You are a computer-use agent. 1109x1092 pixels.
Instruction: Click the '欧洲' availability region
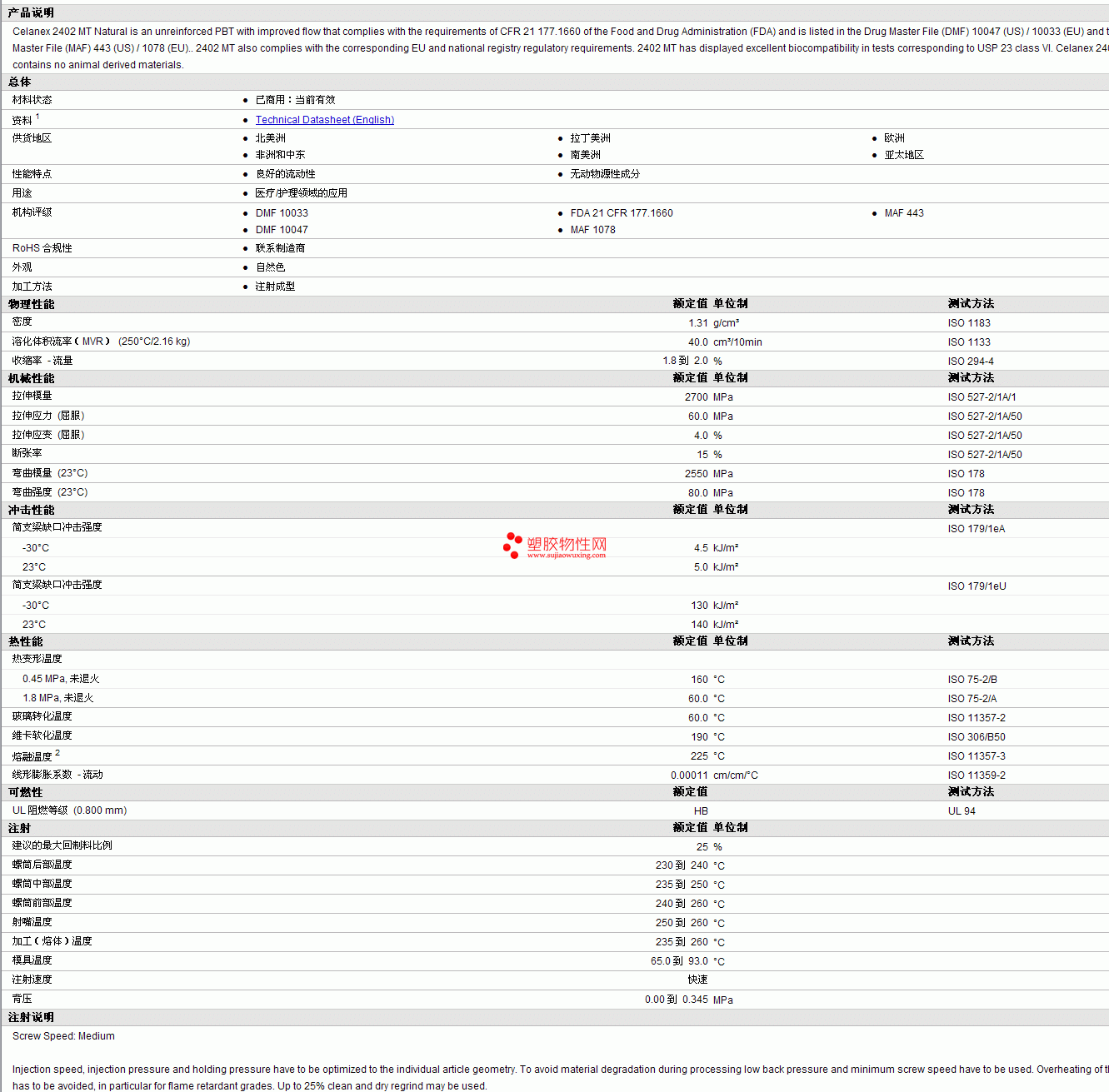[894, 138]
